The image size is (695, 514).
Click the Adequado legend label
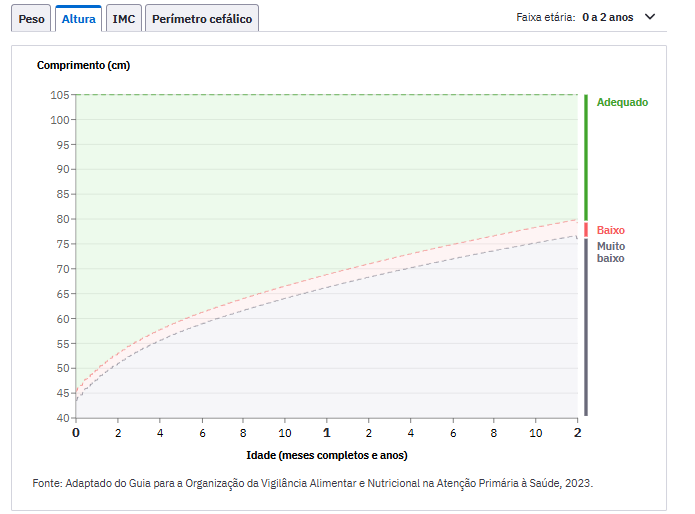(x=622, y=102)
